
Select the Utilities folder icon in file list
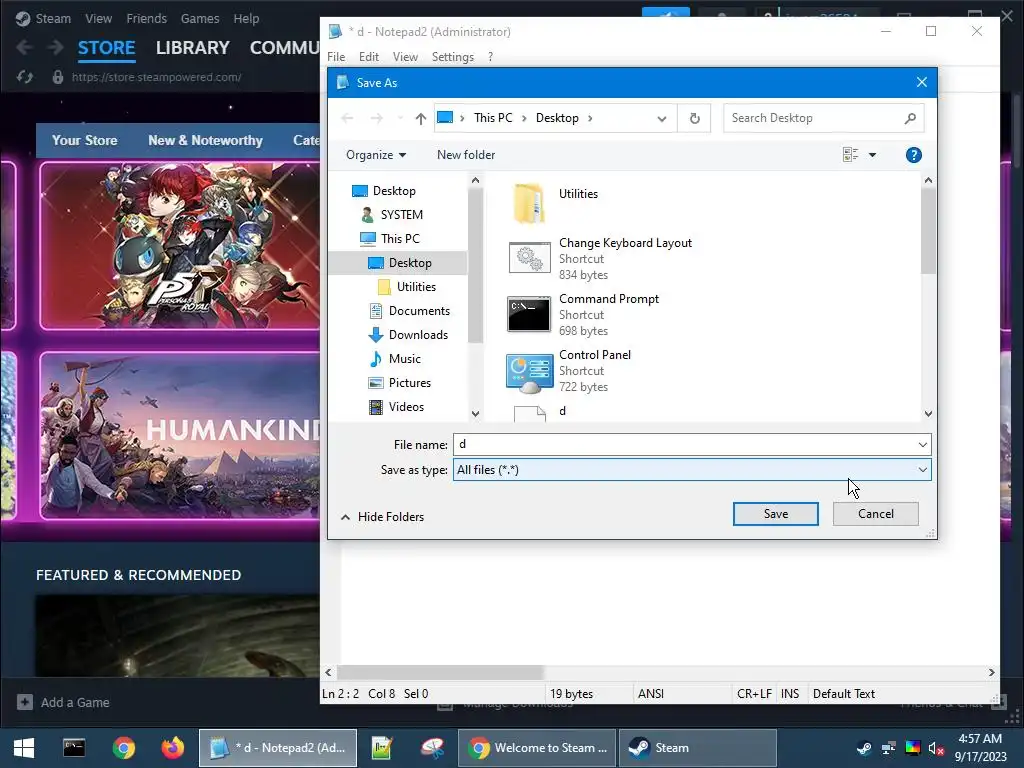pyautogui.click(x=528, y=203)
